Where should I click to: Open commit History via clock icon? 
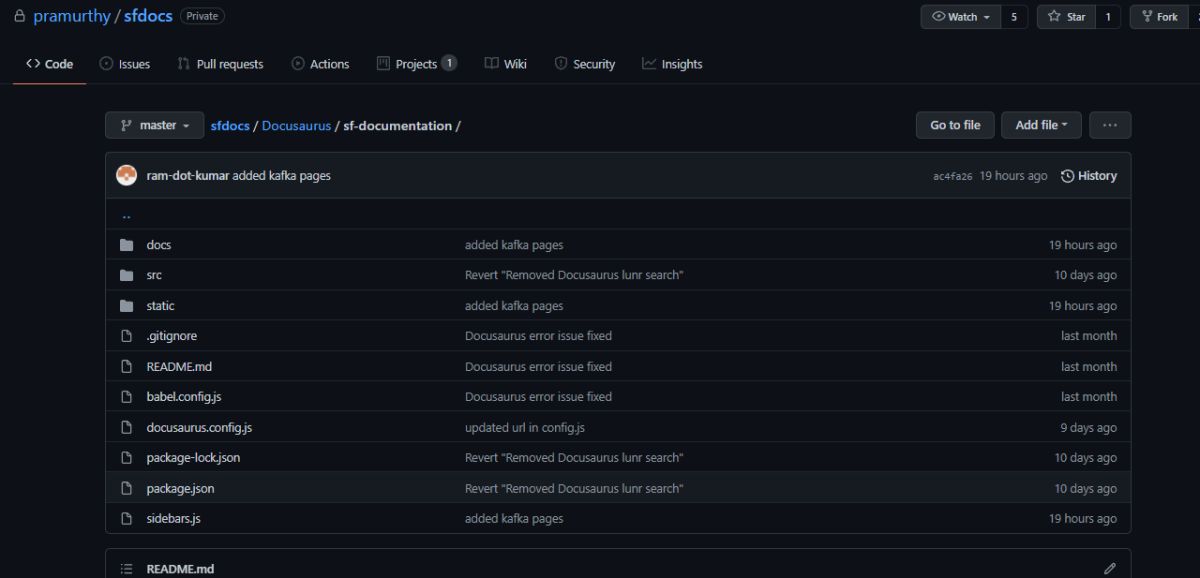[x=1068, y=176]
